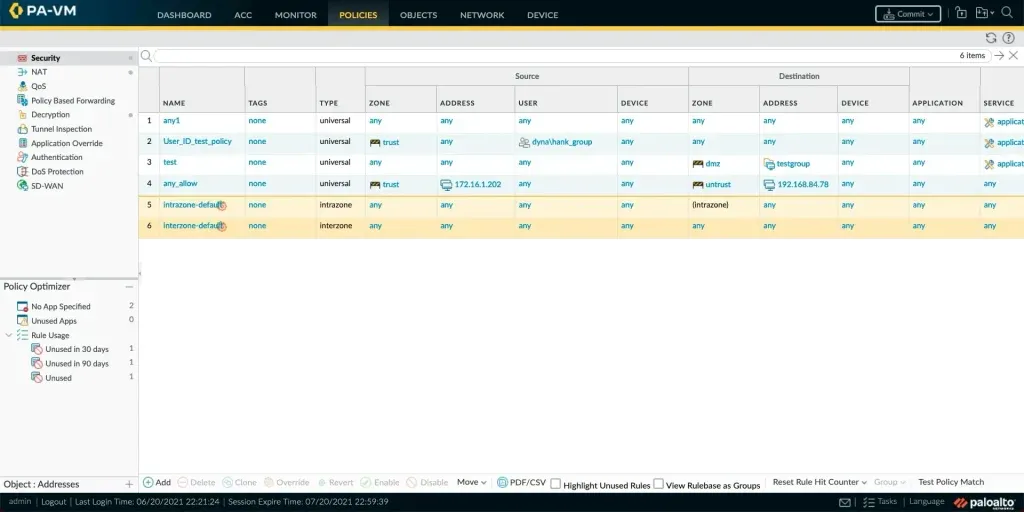The height and width of the screenshot is (512, 1024).
Task: Open the Security policies node
Action: click(x=45, y=58)
